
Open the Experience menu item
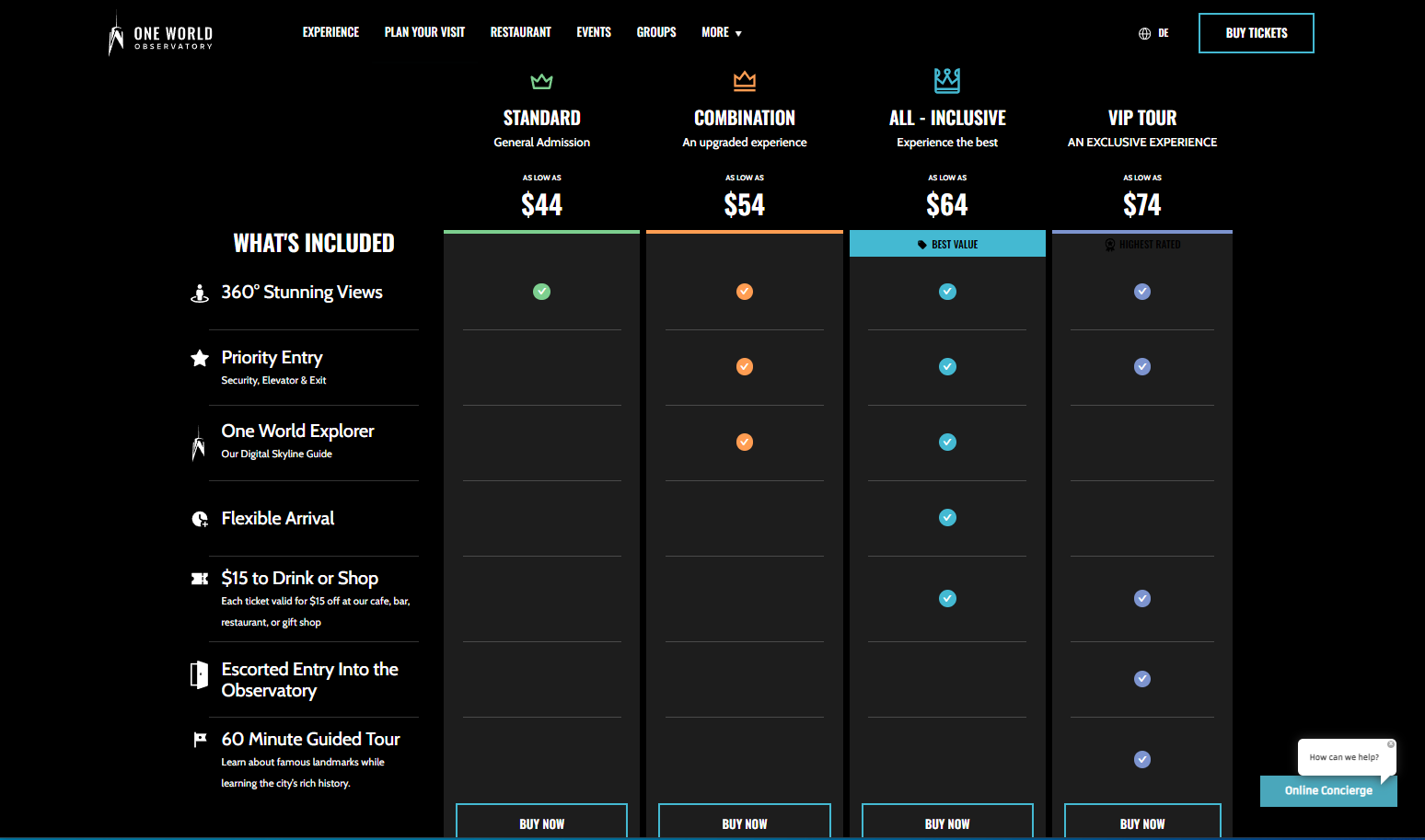pyautogui.click(x=330, y=32)
